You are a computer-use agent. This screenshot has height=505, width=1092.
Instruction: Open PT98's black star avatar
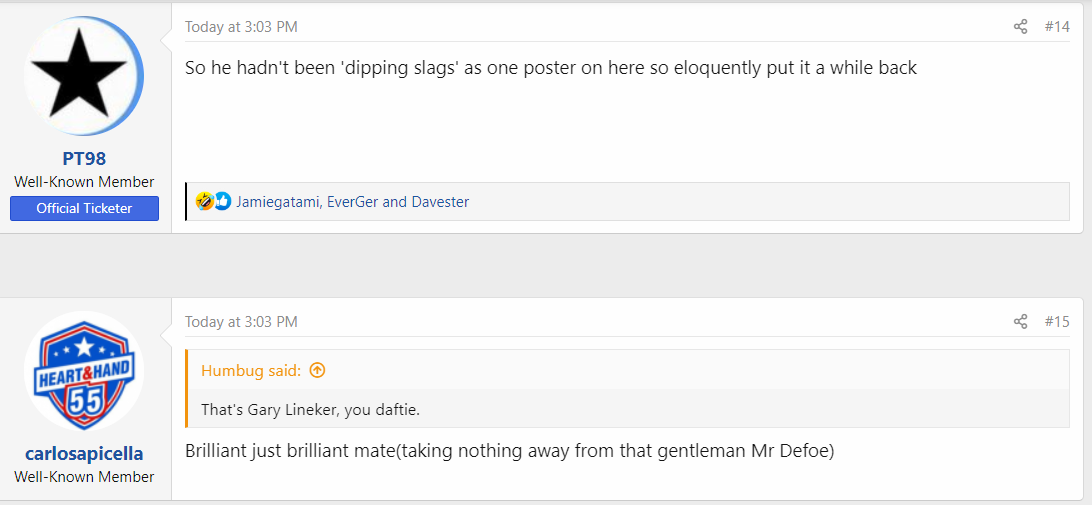[84, 76]
